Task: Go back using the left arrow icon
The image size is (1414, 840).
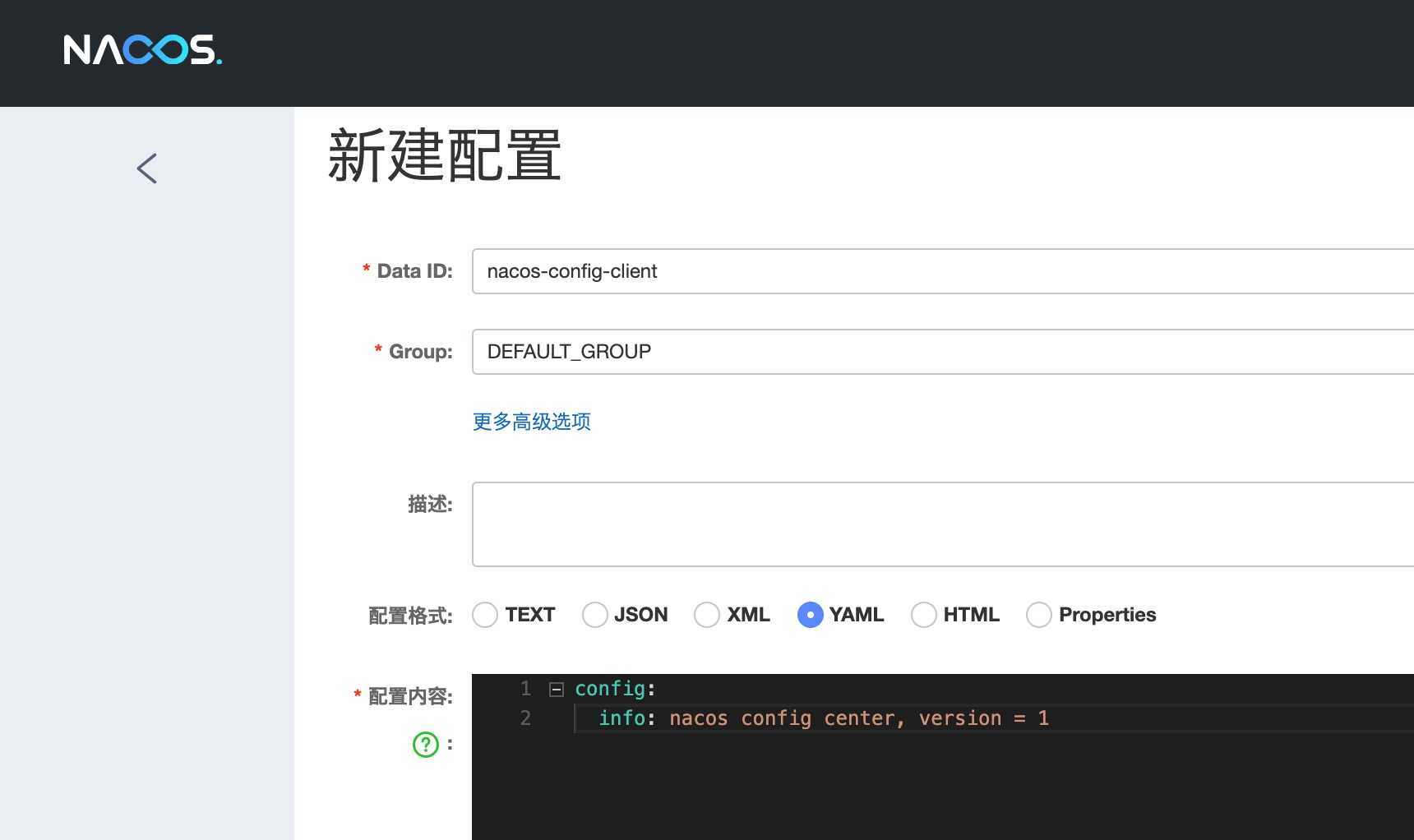Action: point(146,168)
